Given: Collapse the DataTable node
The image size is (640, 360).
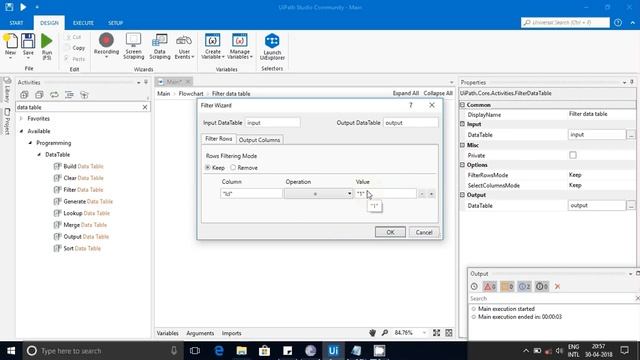Looking at the screenshot, I should pyautogui.click(x=39, y=155).
